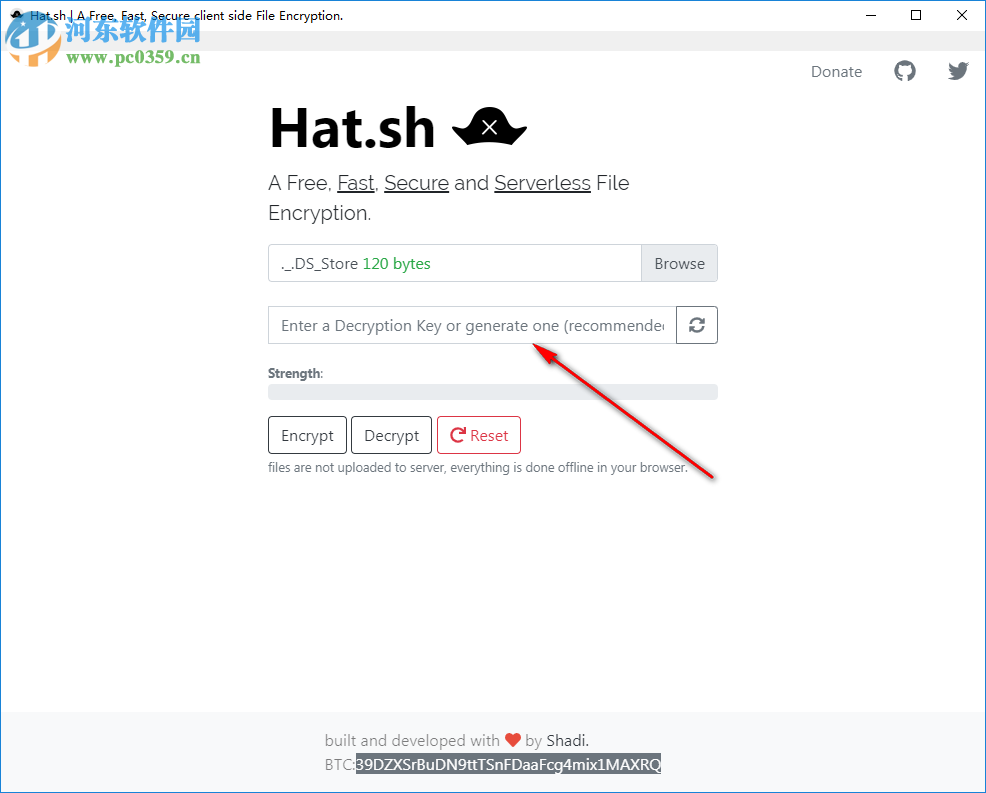
Task: Click the Encrypt button
Action: pos(307,434)
